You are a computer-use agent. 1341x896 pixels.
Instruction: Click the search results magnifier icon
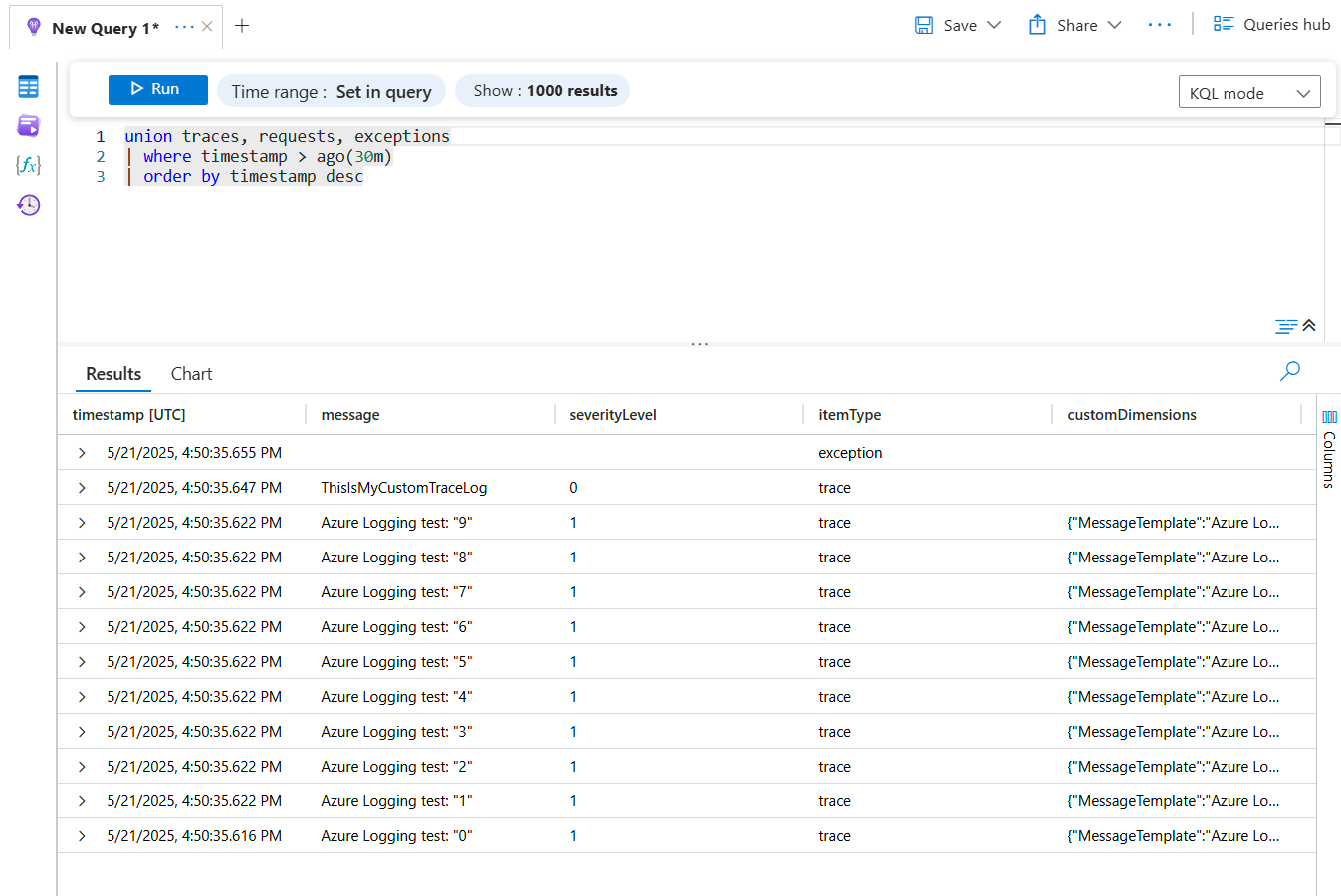1289,372
